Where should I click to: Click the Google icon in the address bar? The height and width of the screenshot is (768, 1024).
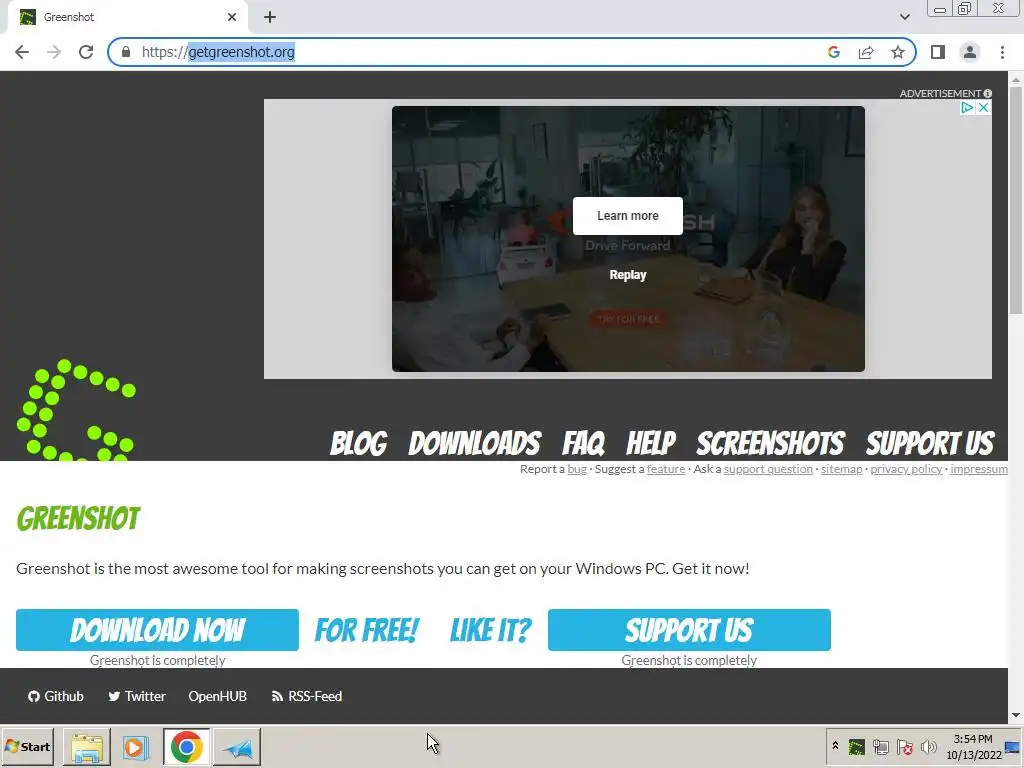[833, 52]
